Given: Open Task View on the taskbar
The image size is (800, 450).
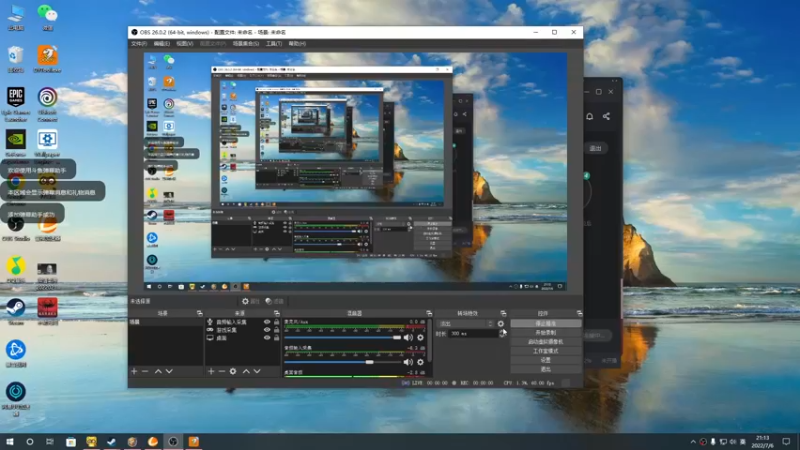Looking at the screenshot, I should pos(49,442).
